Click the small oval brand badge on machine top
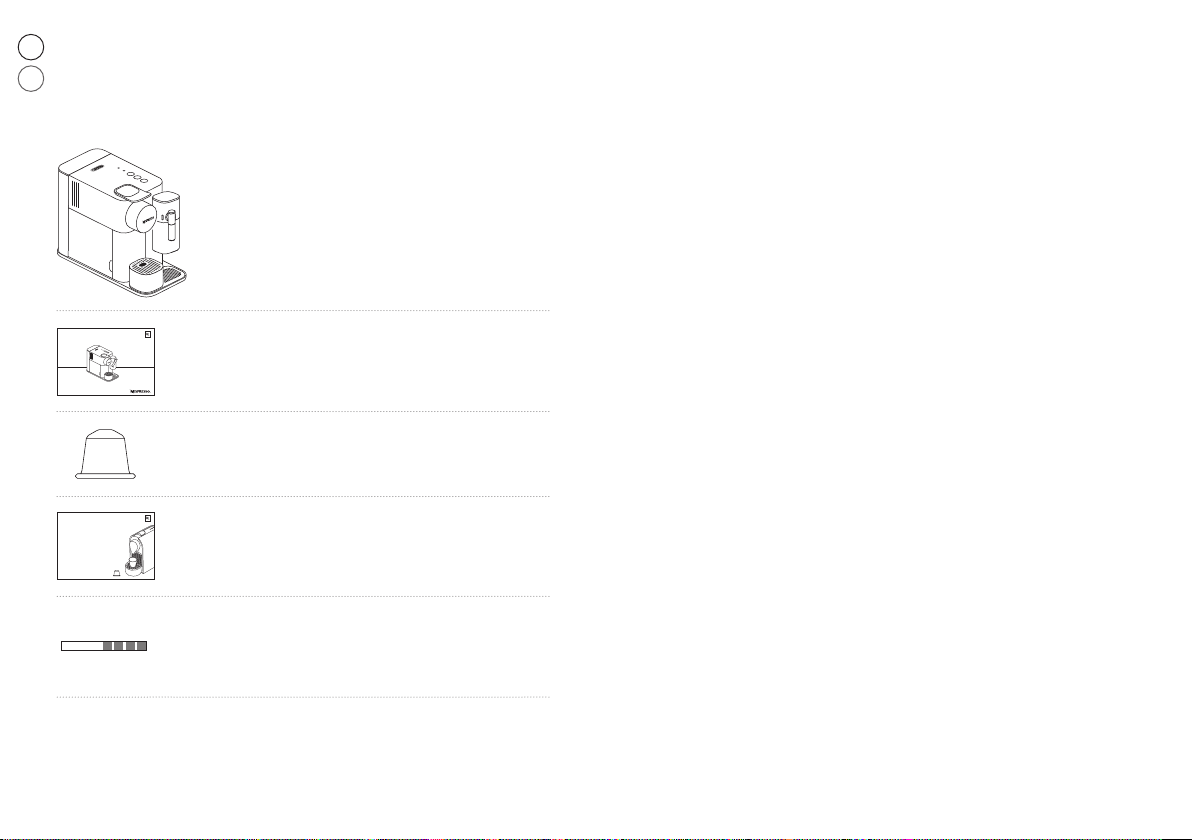Viewport: 1192px width, 840px height. coord(97,169)
